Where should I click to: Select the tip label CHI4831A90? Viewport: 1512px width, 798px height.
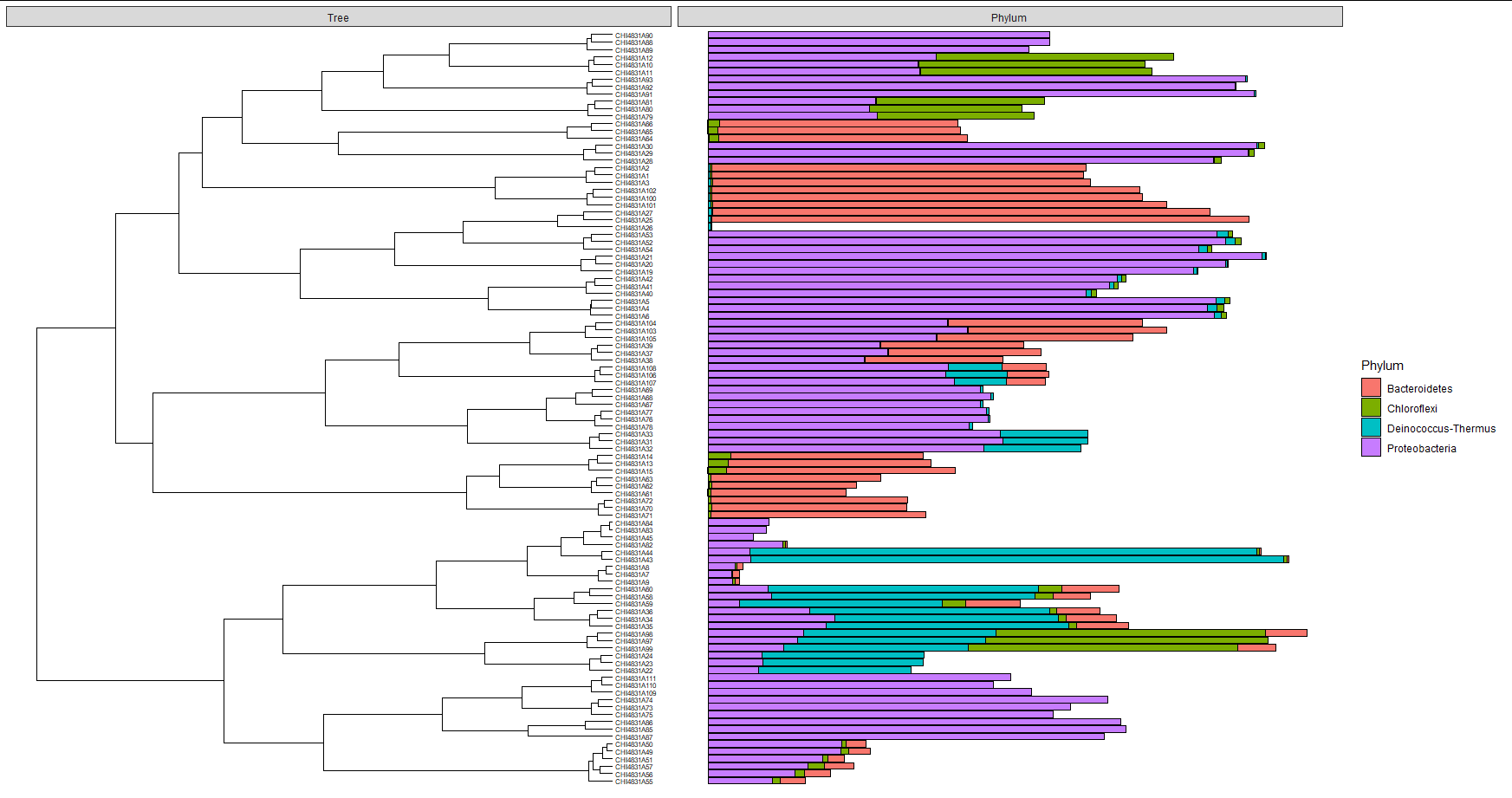point(633,36)
